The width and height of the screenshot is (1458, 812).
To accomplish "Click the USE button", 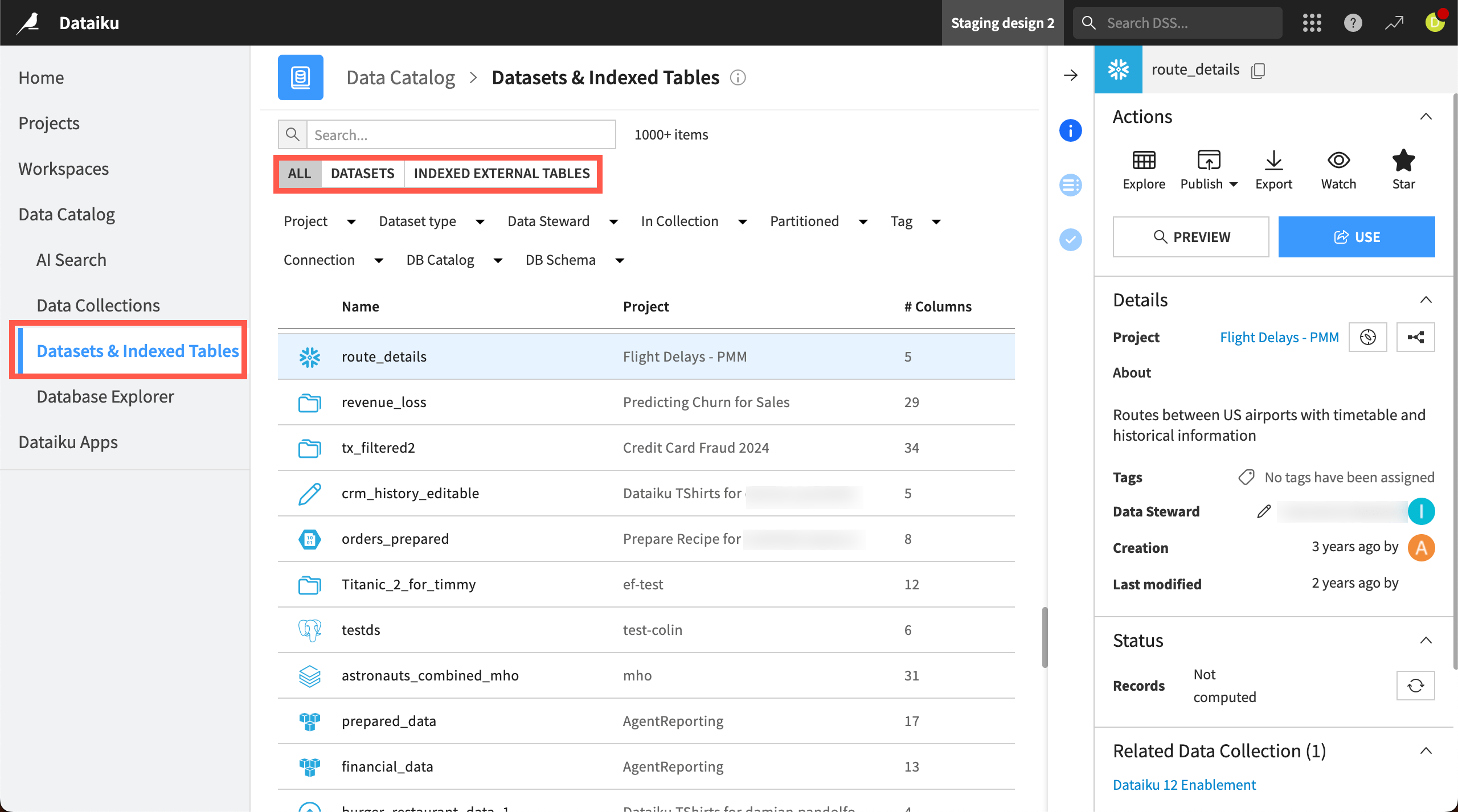I will click(x=1357, y=237).
